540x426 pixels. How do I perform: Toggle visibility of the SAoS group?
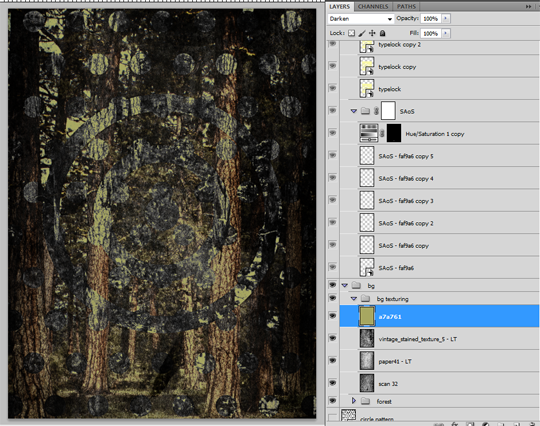pos(332,110)
